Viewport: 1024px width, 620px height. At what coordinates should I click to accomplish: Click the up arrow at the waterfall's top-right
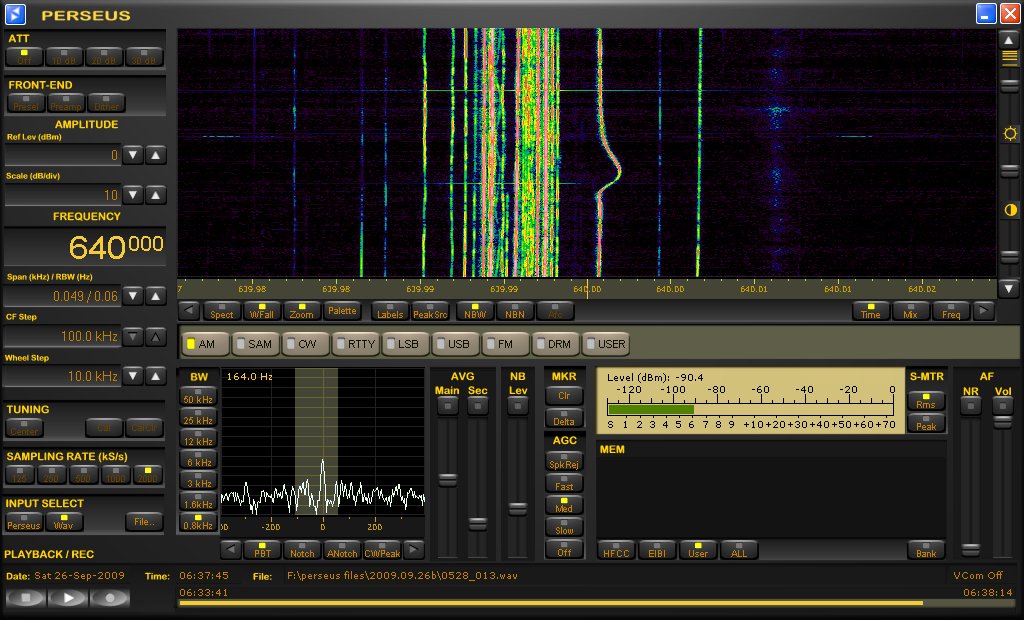(x=1009, y=39)
